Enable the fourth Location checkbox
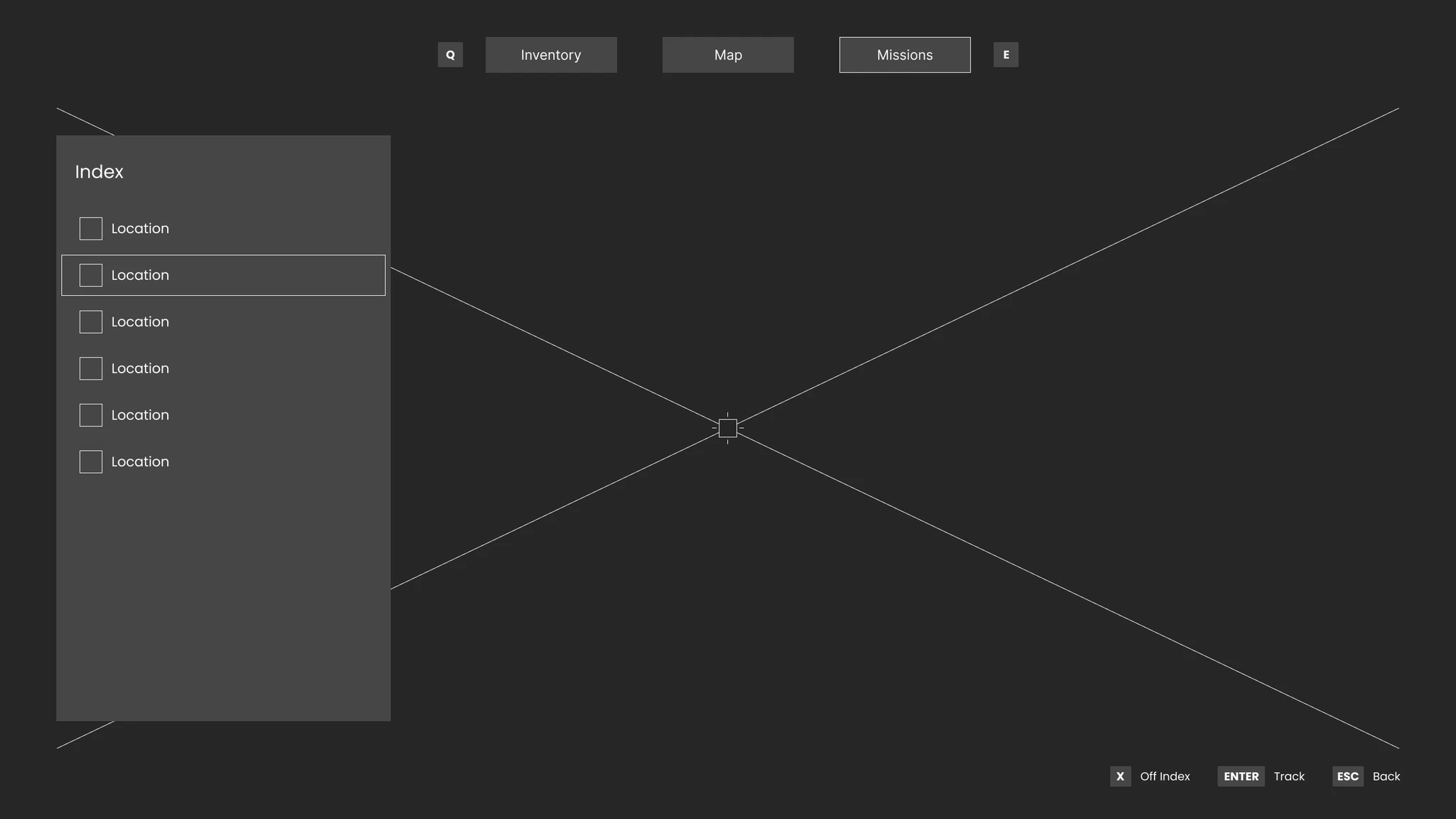This screenshot has height=819, width=1456. (x=91, y=368)
